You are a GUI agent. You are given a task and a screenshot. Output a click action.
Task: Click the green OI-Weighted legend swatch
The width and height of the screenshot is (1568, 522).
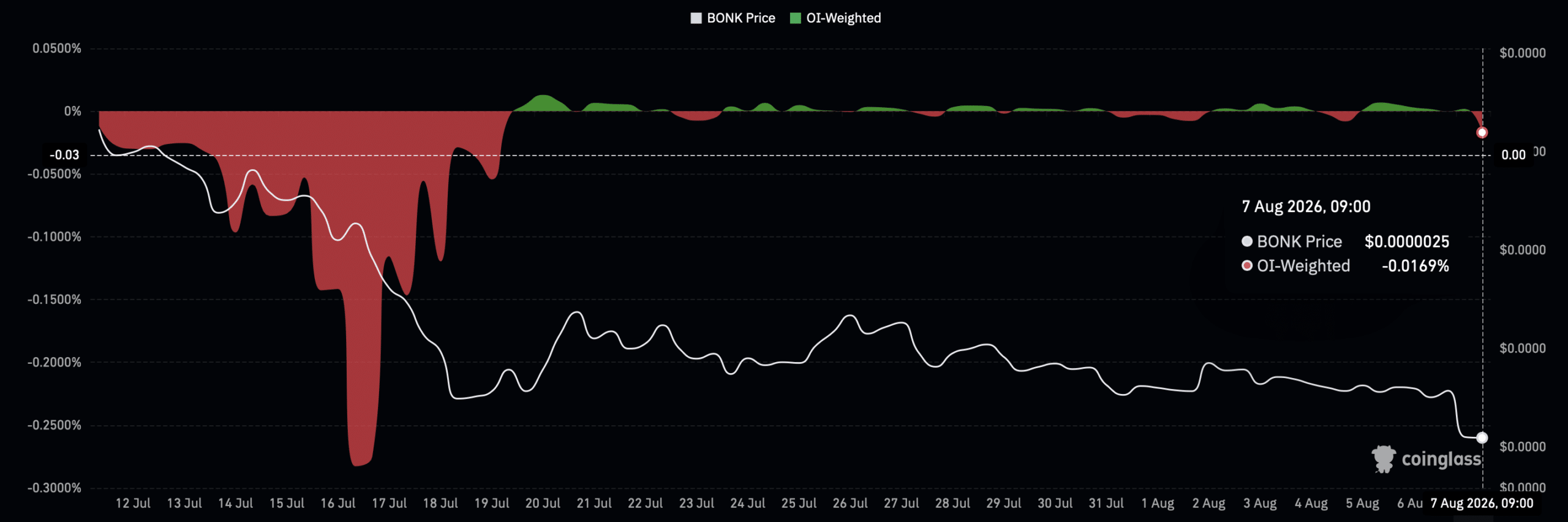(x=796, y=18)
